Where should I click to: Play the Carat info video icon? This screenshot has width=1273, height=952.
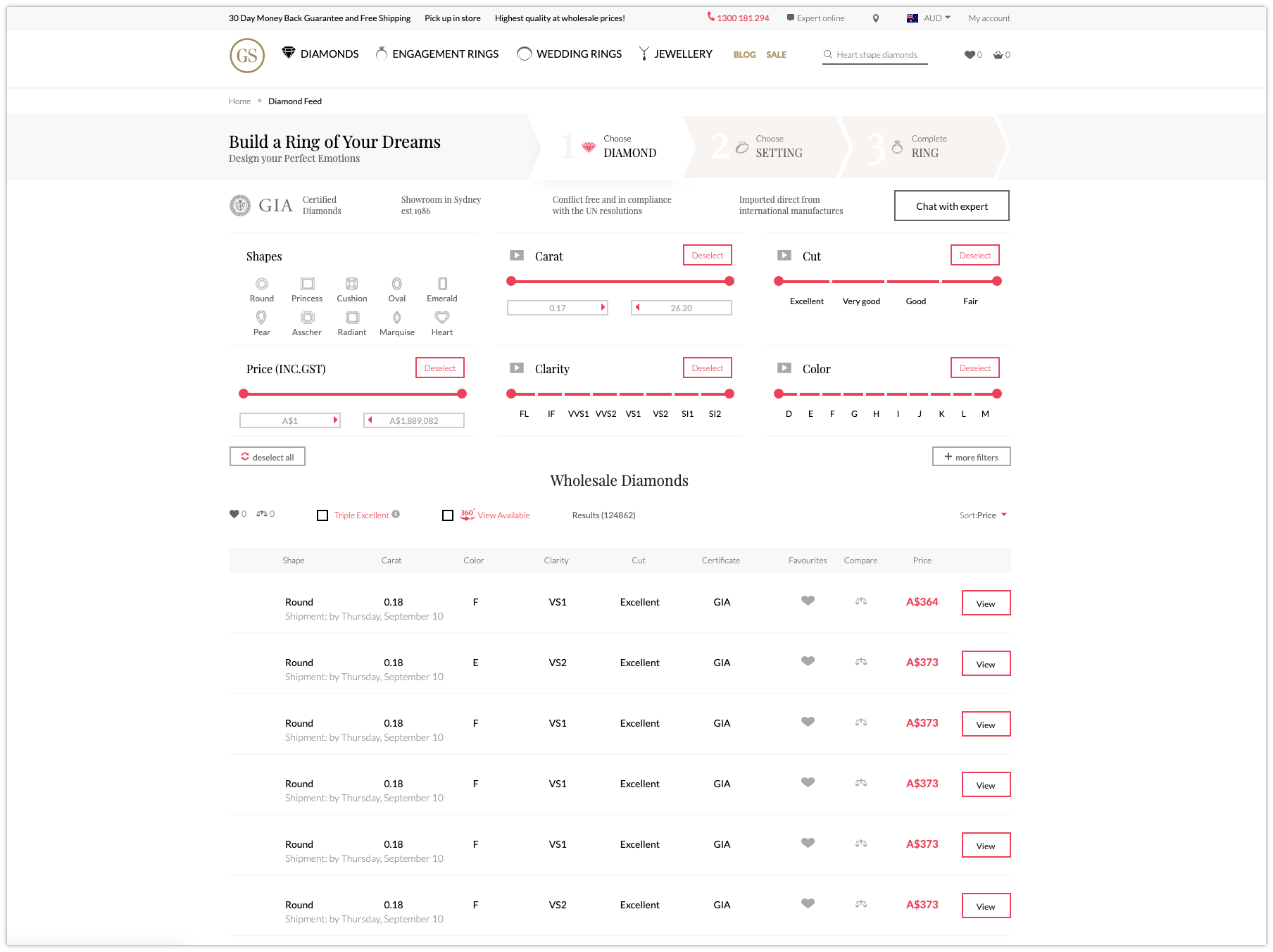coord(517,256)
